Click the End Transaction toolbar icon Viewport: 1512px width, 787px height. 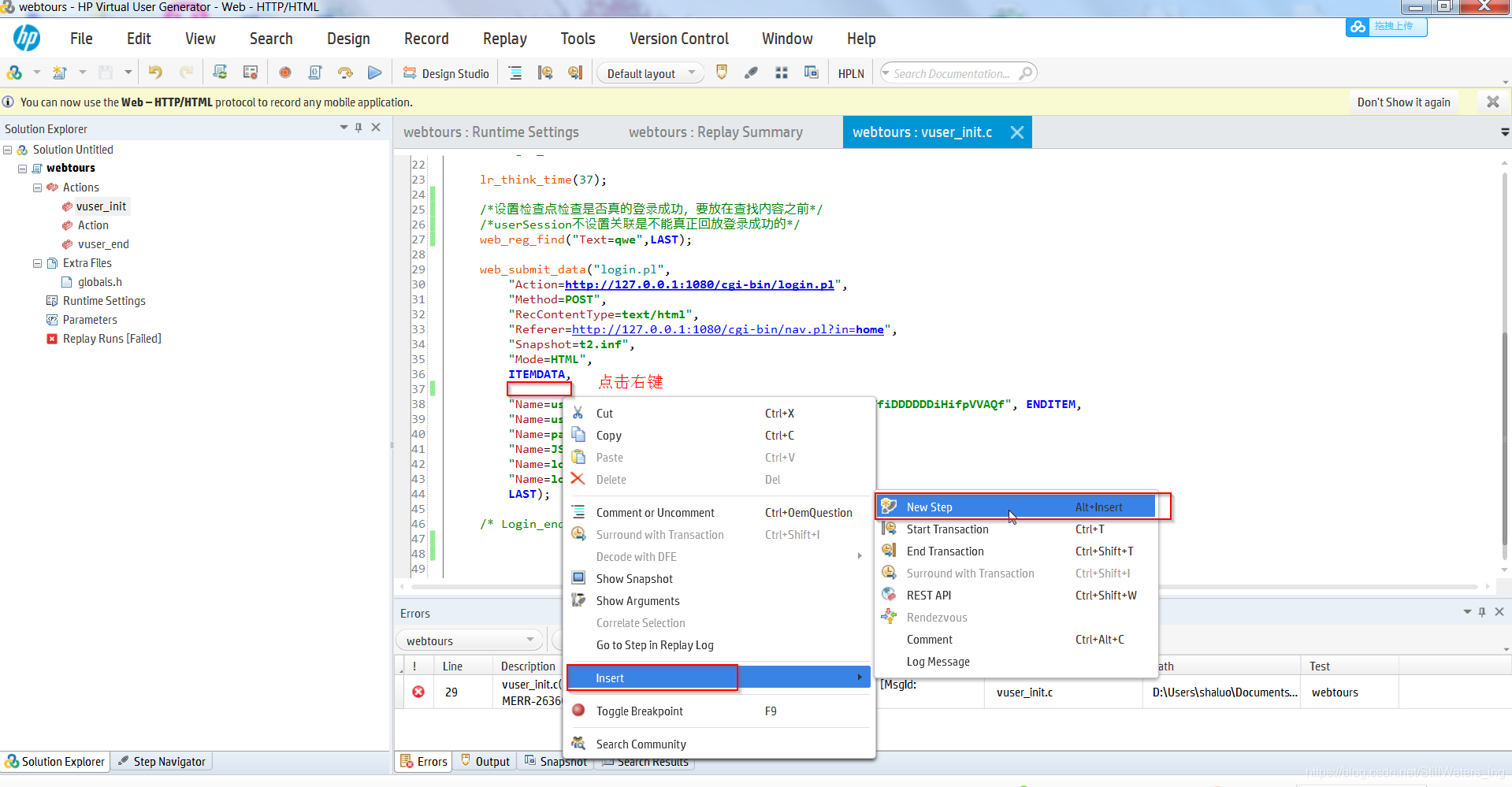pyautogui.click(x=575, y=73)
